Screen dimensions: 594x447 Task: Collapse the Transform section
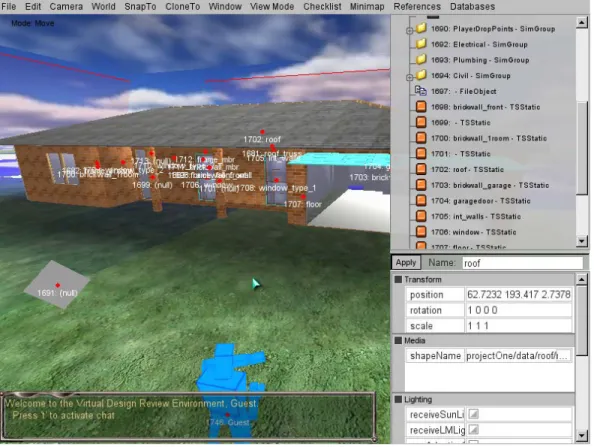click(398, 279)
